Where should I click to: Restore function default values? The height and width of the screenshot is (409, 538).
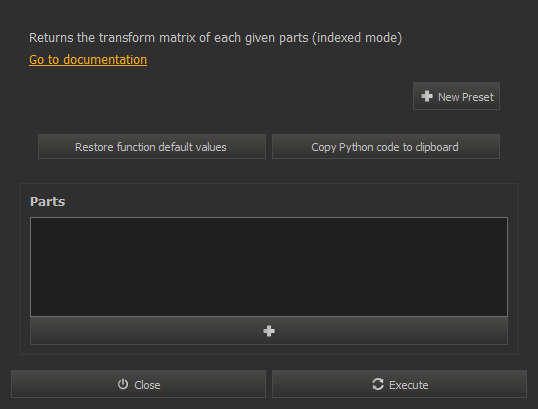coord(152,147)
